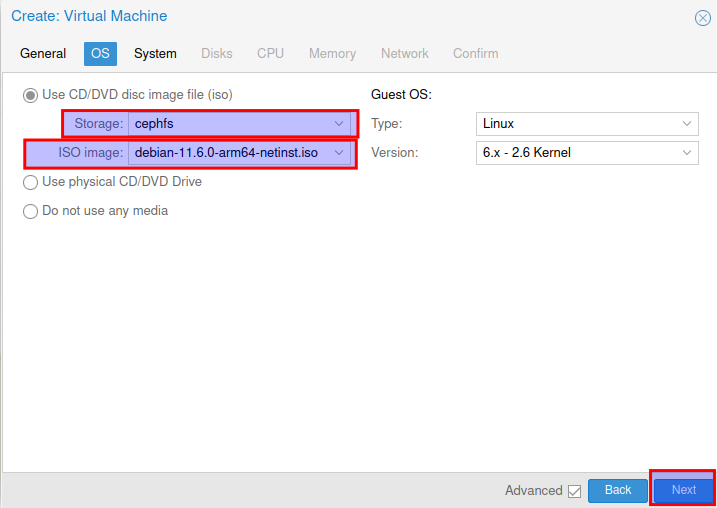Screen dimensions: 717x508
Task: Click the 6.x - 2.6 Kernel field
Action: click(x=575, y=153)
